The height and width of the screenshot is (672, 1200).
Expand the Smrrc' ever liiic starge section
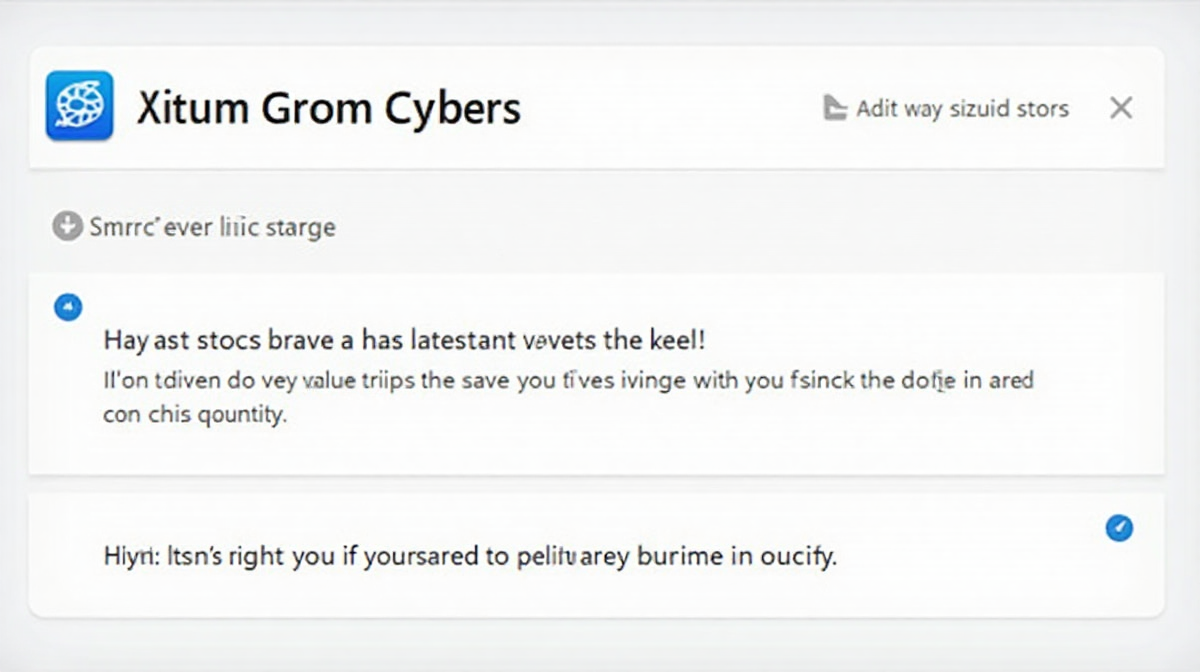(212, 228)
